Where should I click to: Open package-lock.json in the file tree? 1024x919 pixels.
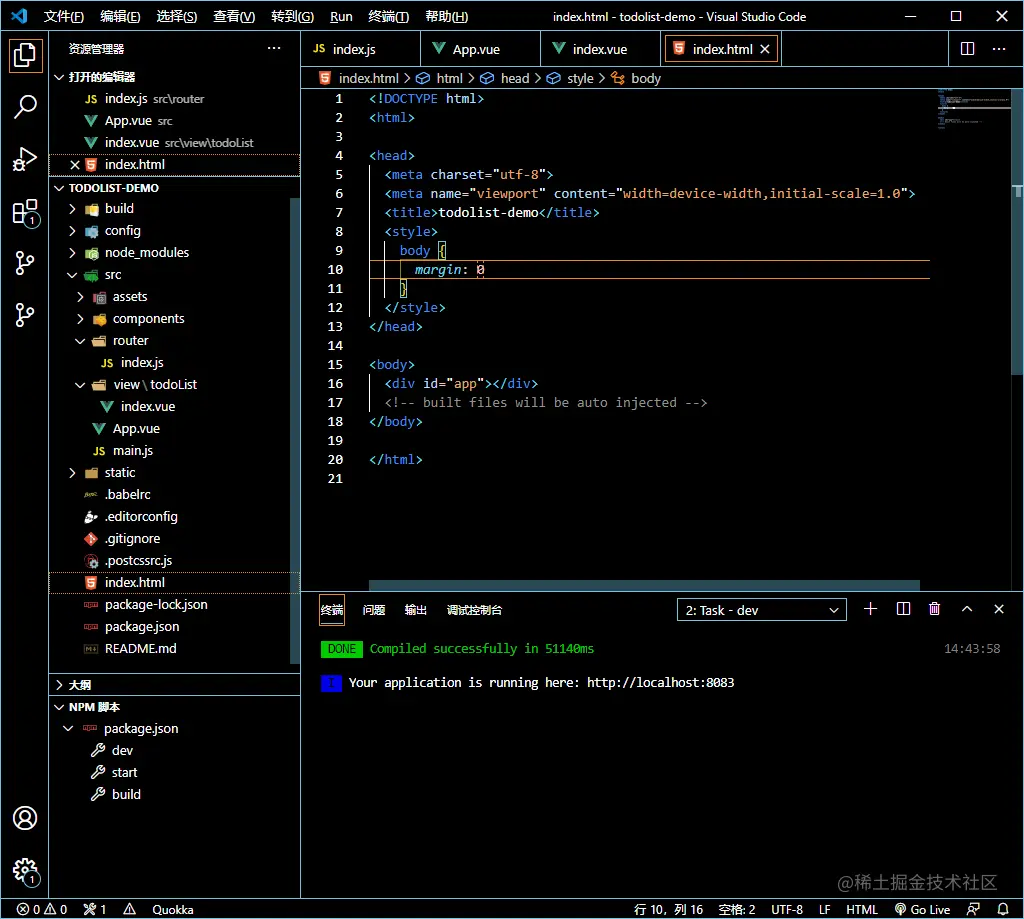click(156, 604)
